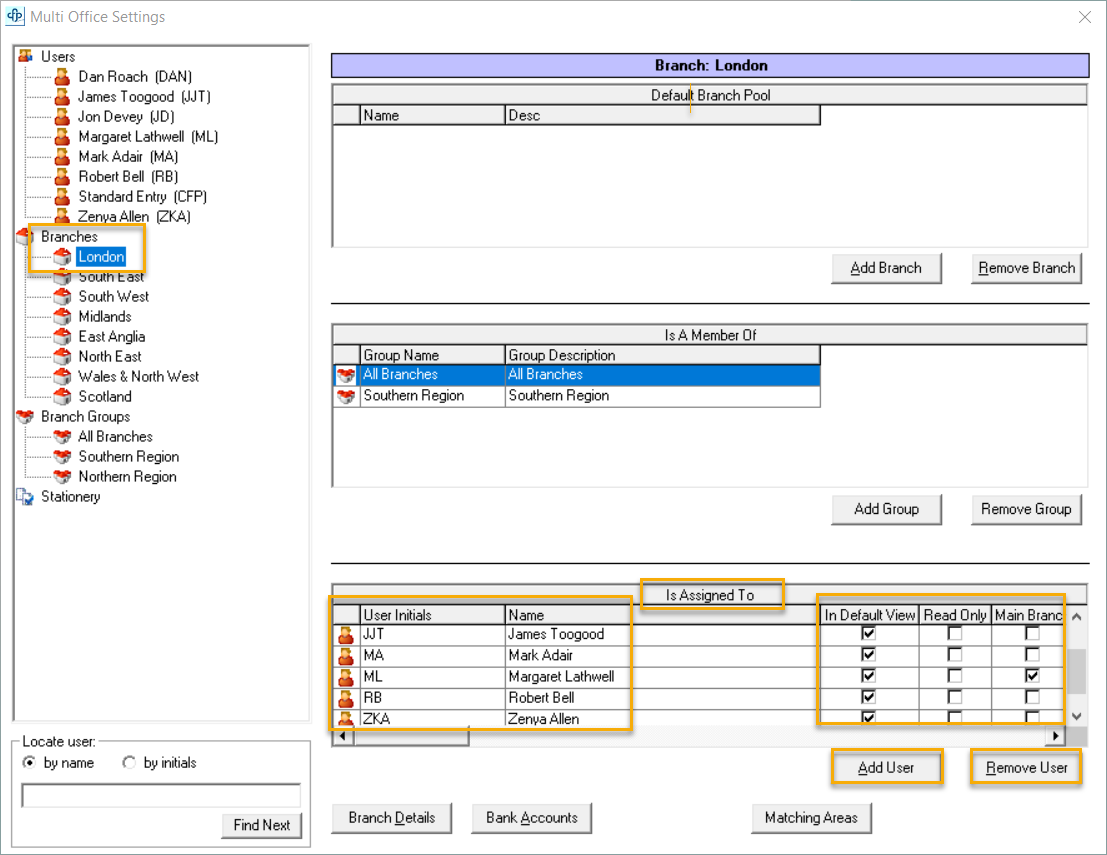The image size is (1107, 855).
Task: Click the Midlands branch icon
Action: click(62, 316)
